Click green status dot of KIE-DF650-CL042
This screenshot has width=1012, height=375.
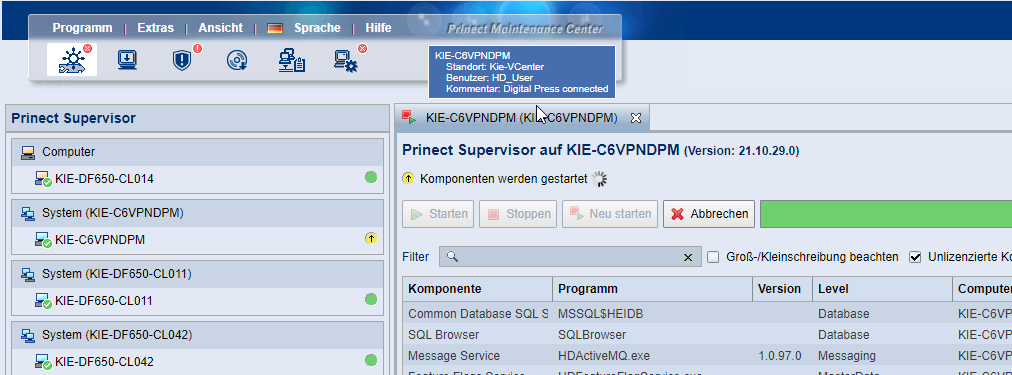click(370, 360)
